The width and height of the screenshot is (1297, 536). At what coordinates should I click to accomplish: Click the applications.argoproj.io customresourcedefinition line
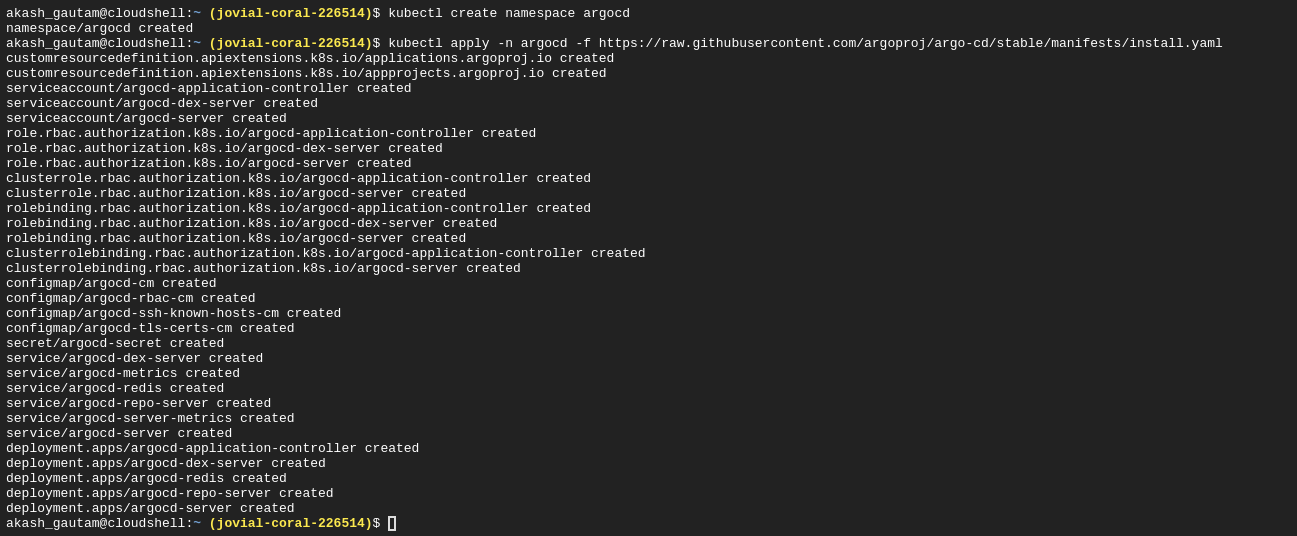coord(310,58)
